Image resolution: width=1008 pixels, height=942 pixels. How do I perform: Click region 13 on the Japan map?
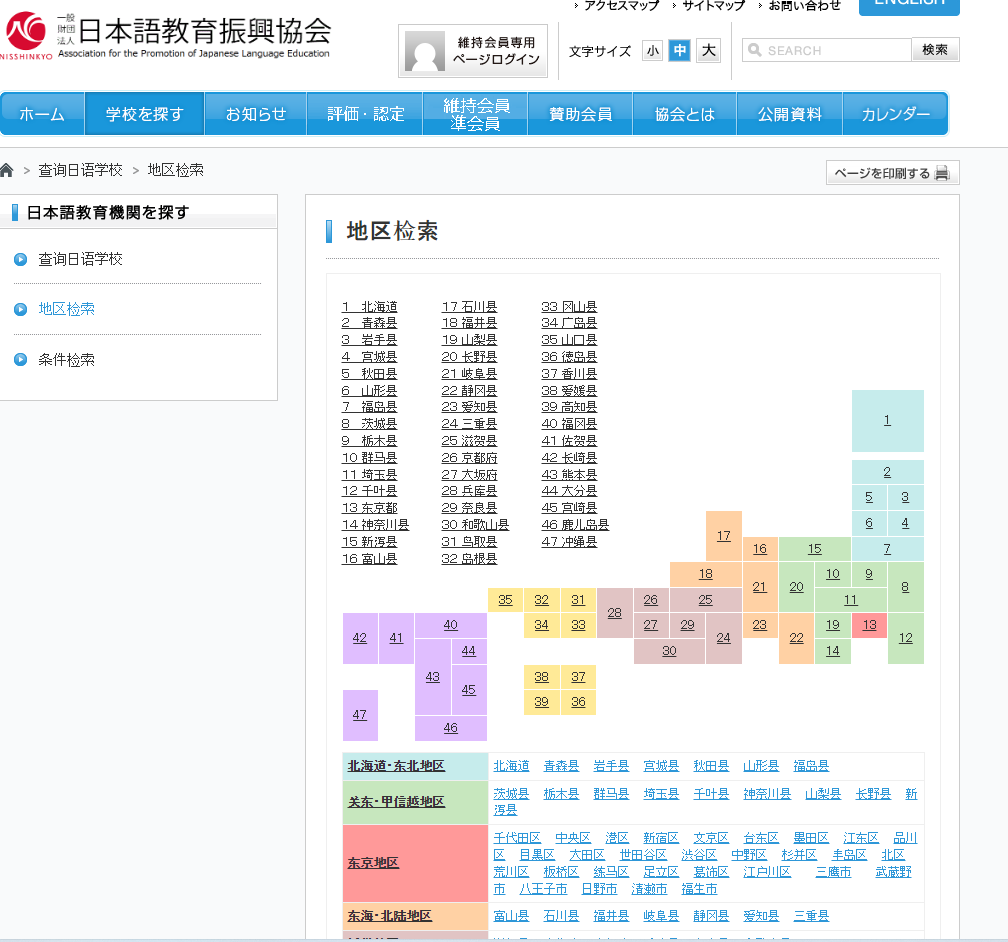(x=868, y=624)
